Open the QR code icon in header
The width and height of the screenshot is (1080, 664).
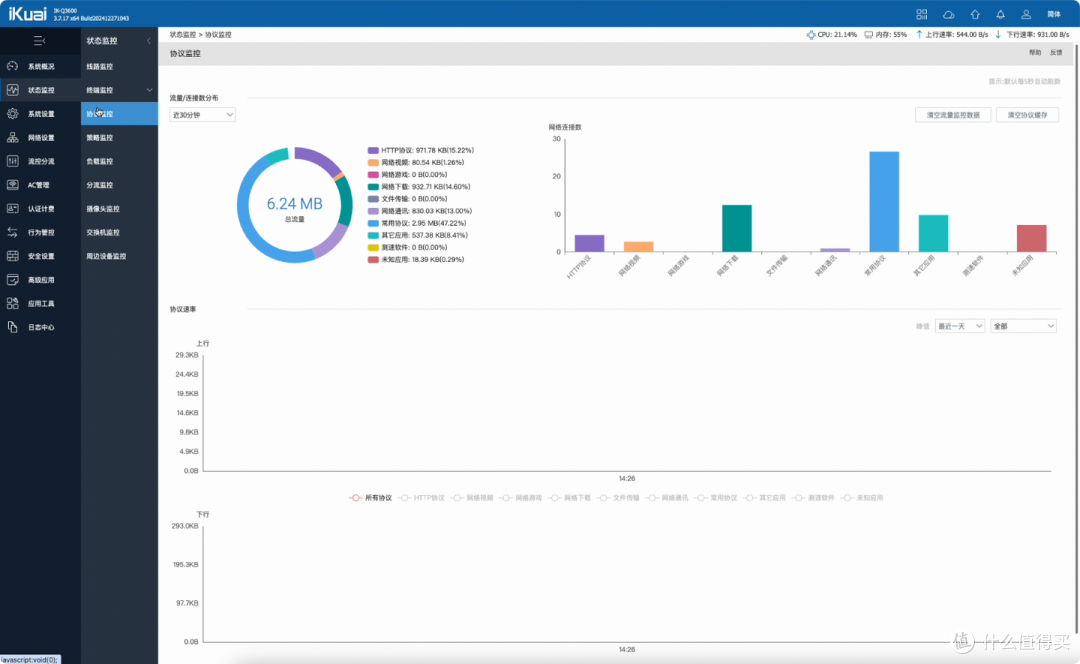click(x=922, y=14)
